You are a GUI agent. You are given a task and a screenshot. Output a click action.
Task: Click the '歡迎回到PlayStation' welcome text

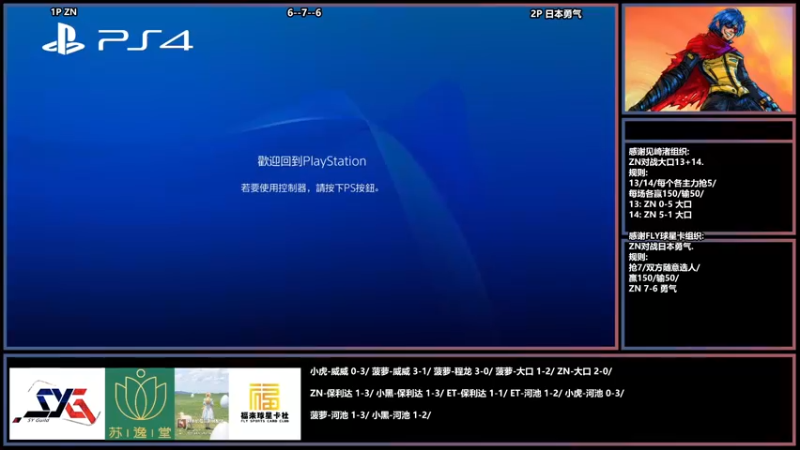click(312, 161)
